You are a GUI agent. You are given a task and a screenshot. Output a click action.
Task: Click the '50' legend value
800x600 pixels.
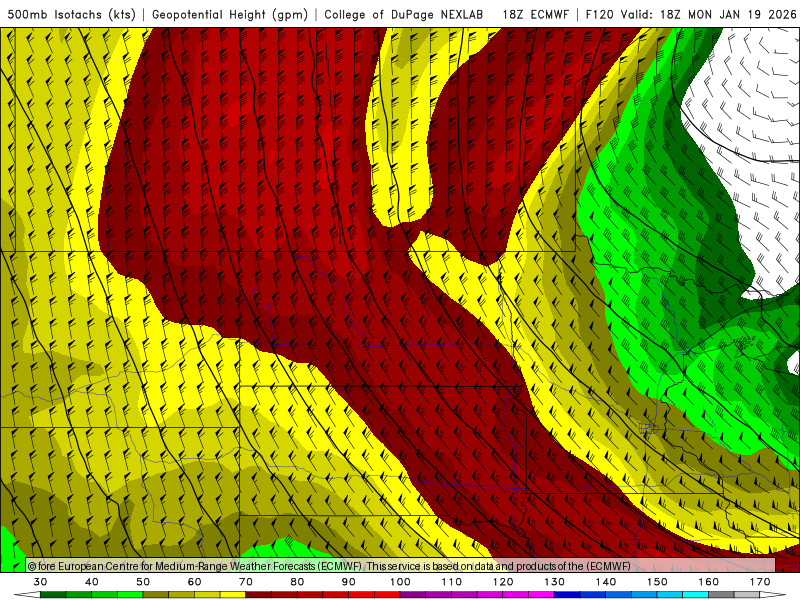(x=143, y=582)
